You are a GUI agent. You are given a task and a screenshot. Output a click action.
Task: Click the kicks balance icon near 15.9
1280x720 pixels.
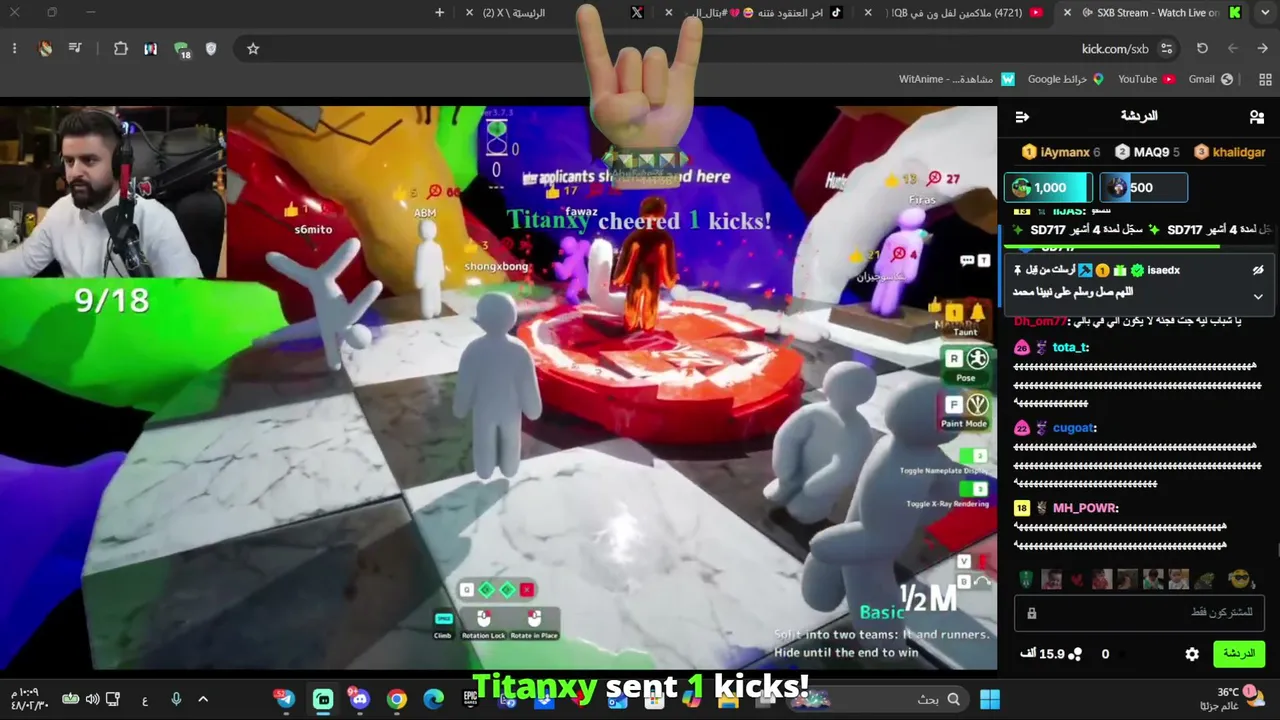(1075, 654)
